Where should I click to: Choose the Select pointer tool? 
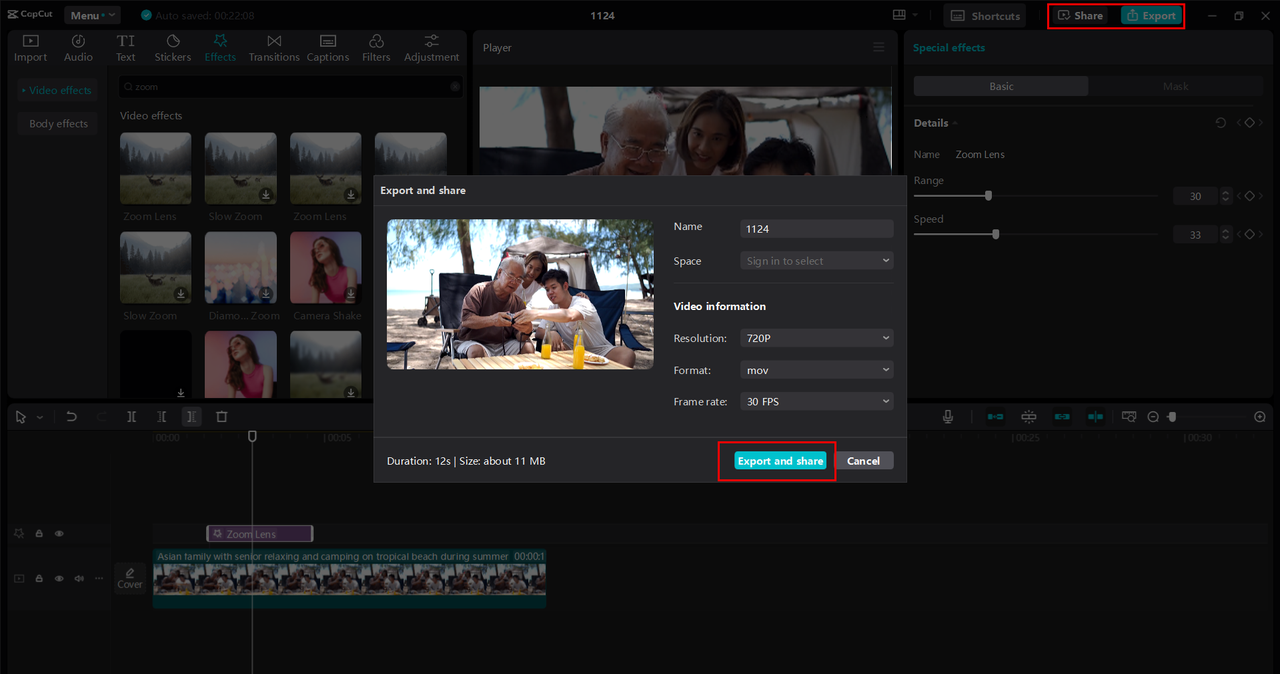(x=21, y=417)
